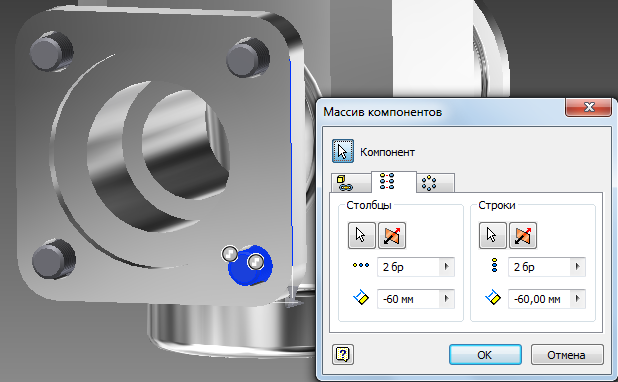The width and height of the screenshot is (618, 382).
Task: Select column direction arrow in Столбцы
Action: click(x=361, y=235)
